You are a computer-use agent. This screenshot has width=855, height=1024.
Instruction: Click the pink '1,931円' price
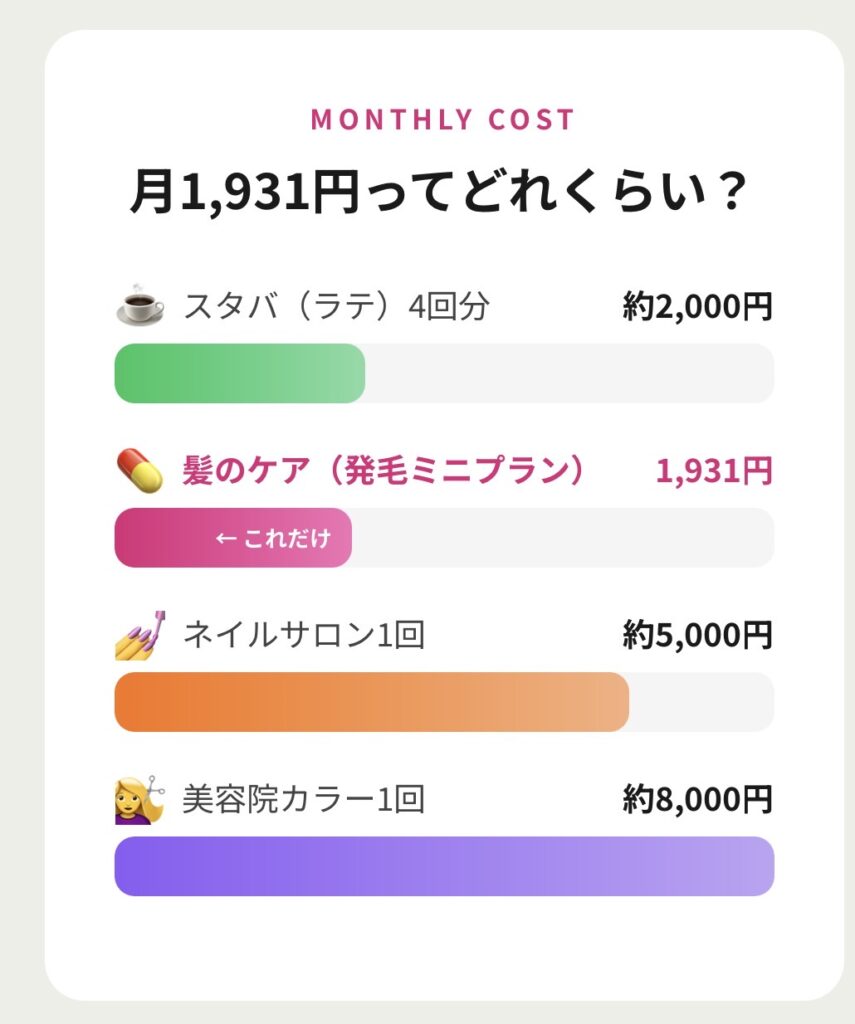pos(714,470)
